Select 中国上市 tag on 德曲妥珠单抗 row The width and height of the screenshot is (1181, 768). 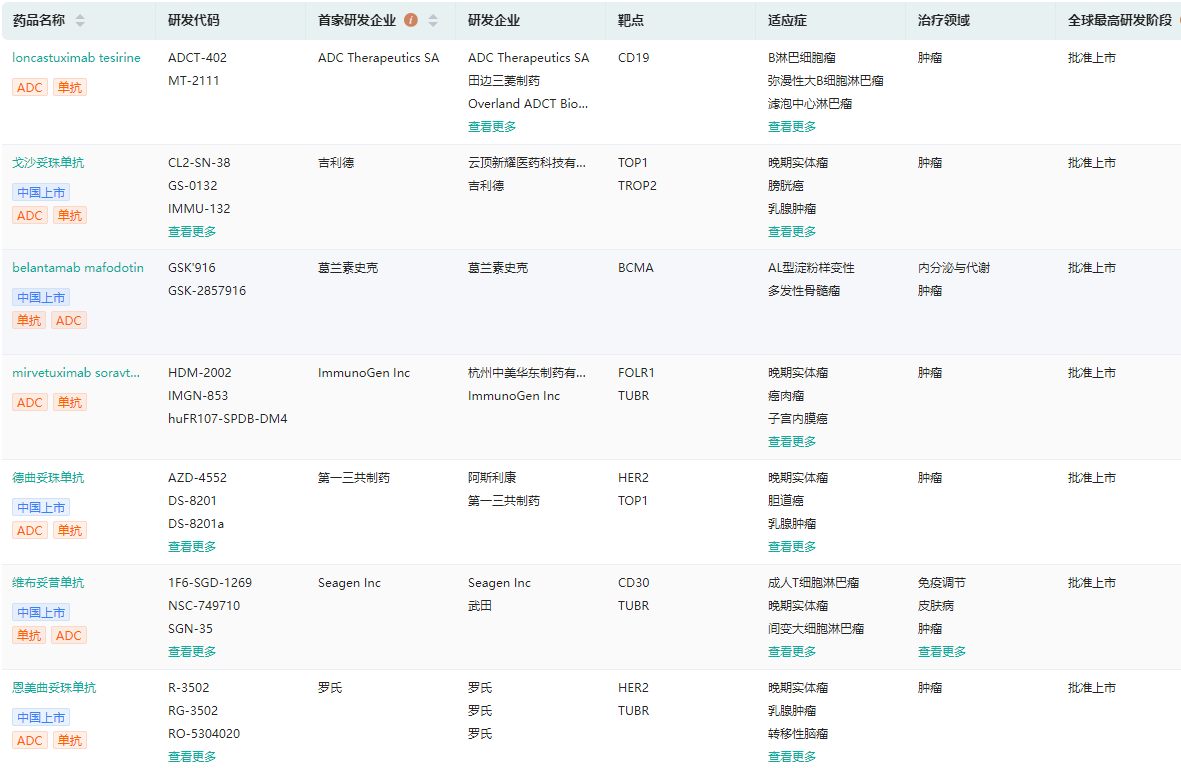pyautogui.click(x=41, y=507)
